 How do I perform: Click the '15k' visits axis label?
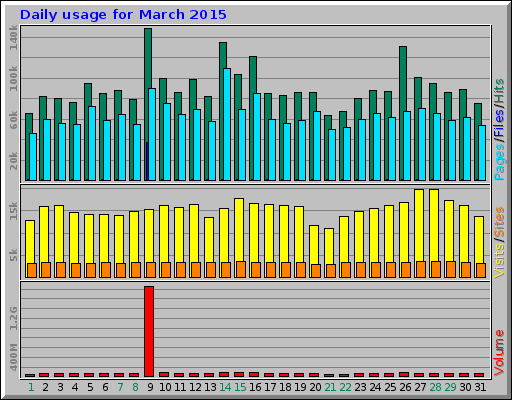(14, 211)
